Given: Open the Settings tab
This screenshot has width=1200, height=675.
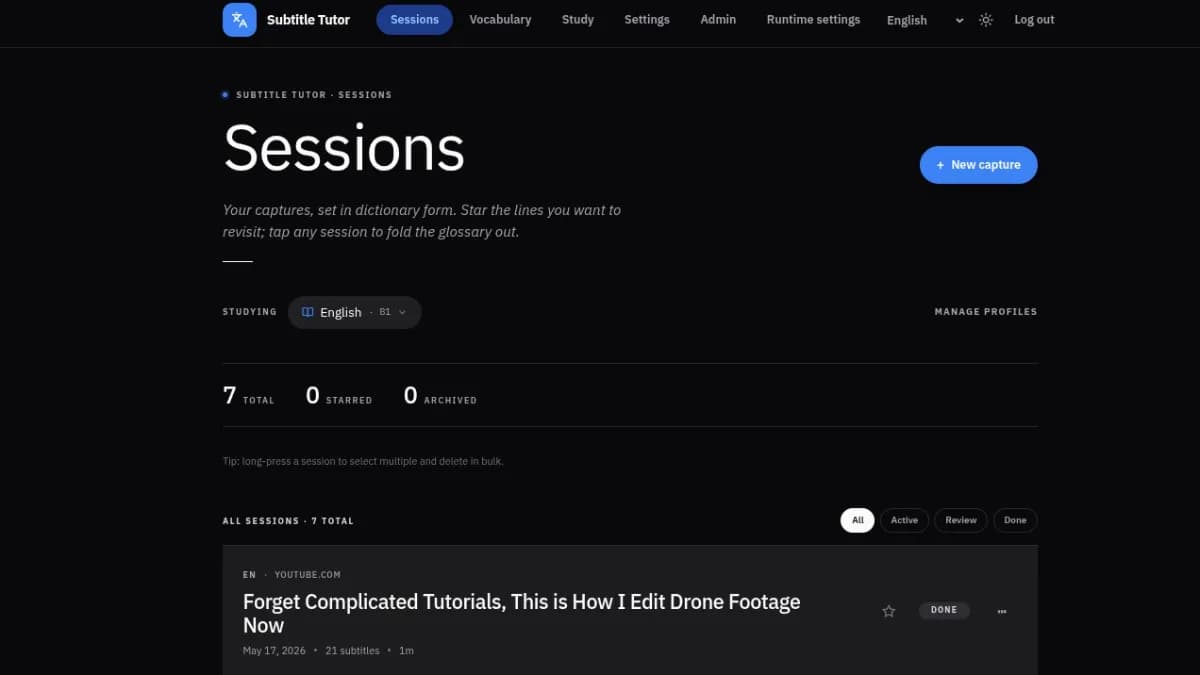Looking at the screenshot, I should [647, 19].
